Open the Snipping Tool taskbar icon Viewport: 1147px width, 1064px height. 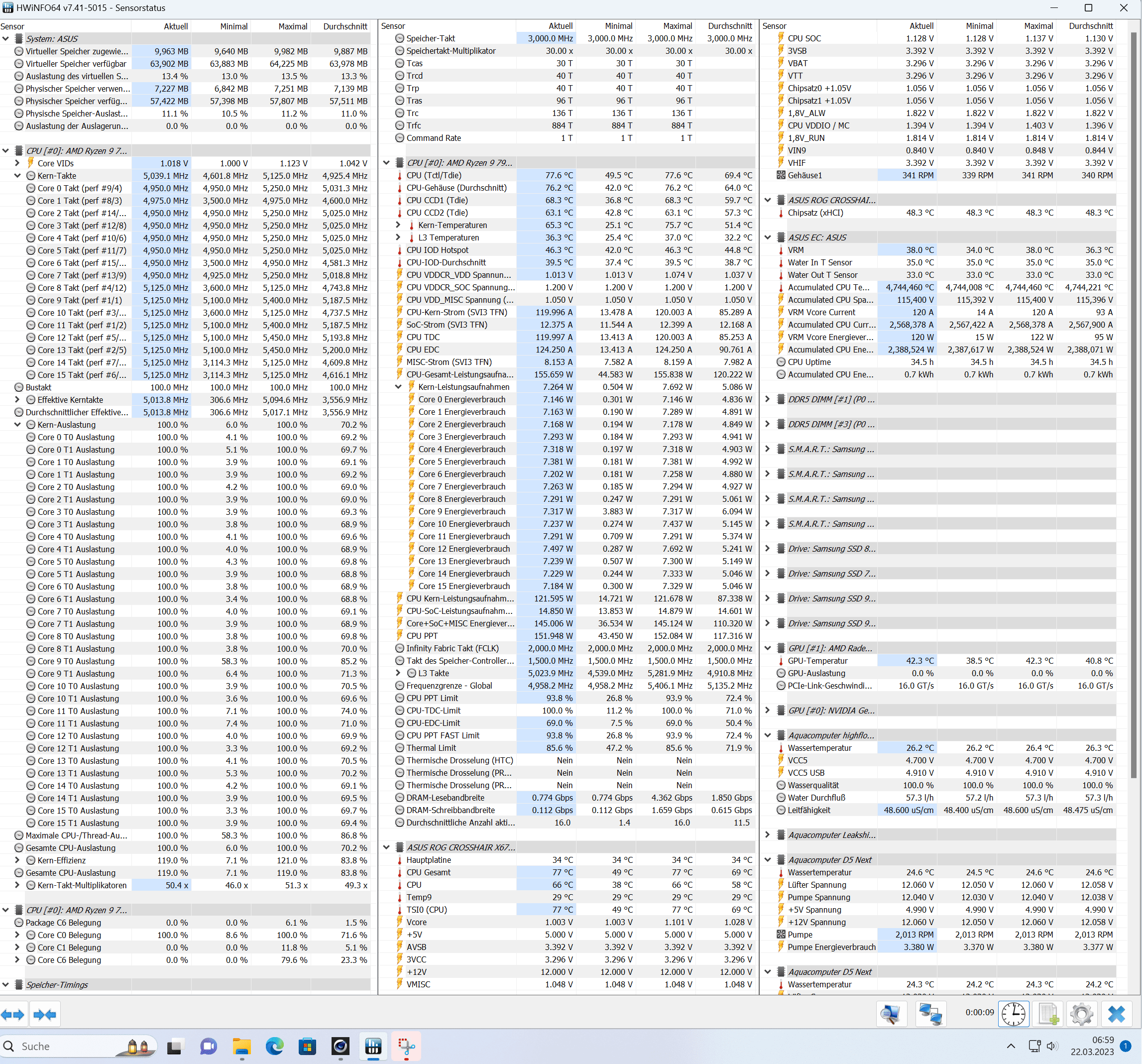pos(407,1046)
